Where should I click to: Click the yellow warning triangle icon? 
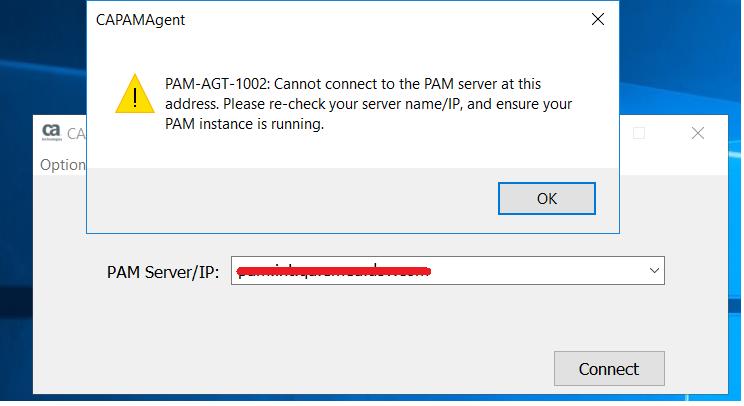tap(135, 94)
